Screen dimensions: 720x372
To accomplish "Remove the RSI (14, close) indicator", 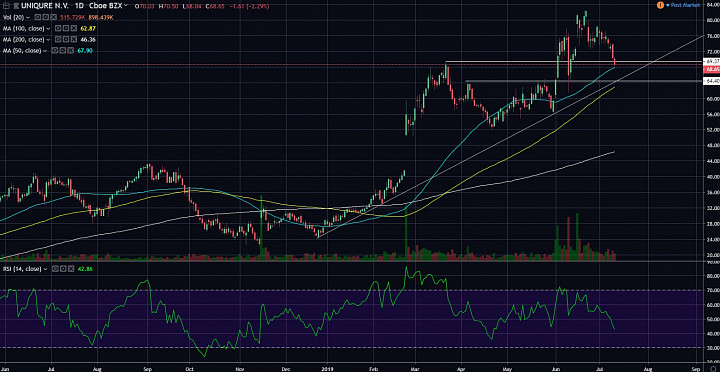I will pos(71,269).
